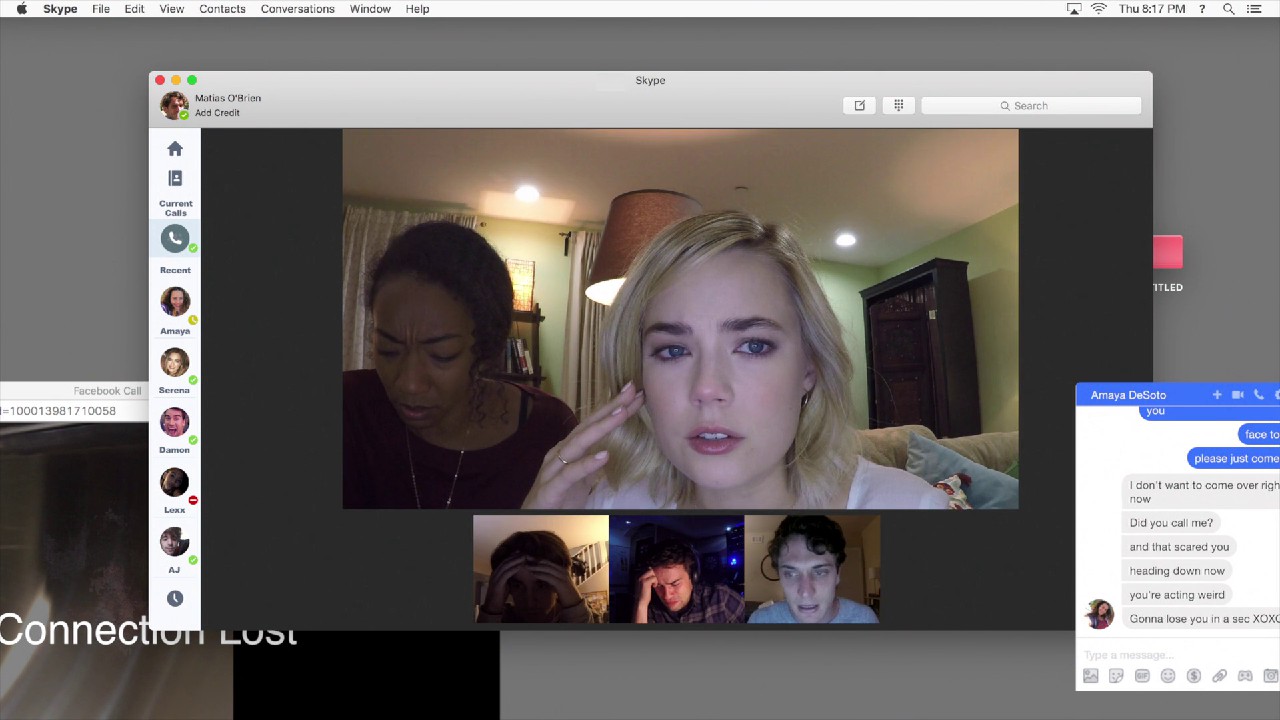
Task: Open Spotlight search in menu bar
Action: coord(1228,9)
